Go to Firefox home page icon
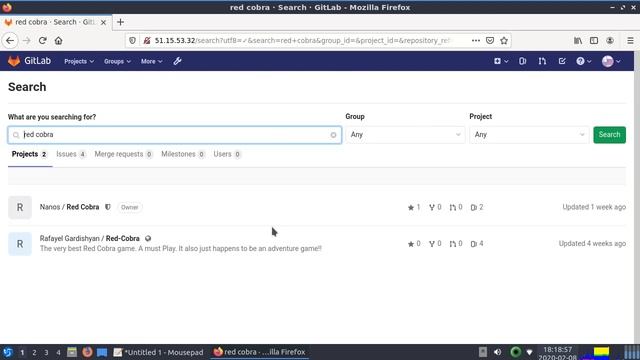Viewport: 640px width, 360px height. coord(58,40)
